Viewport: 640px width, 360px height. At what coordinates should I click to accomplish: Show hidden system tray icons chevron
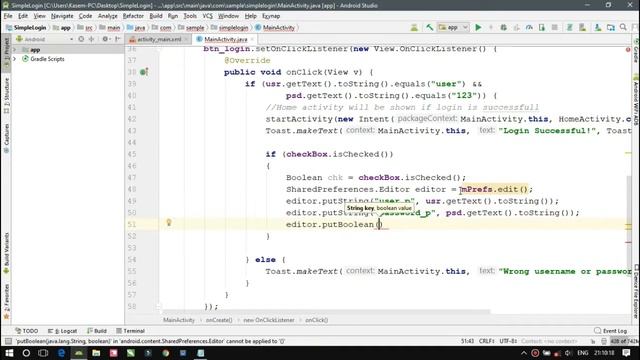524,353
